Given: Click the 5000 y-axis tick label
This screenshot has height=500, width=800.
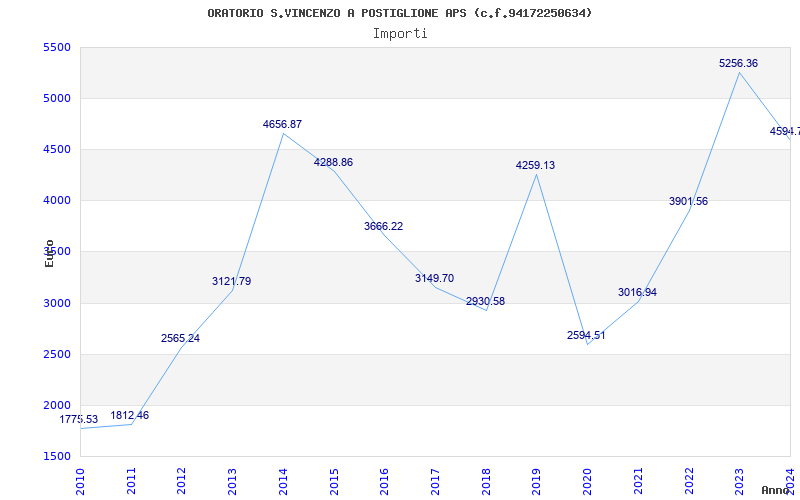Looking at the screenshot, I should [x=56, y=98].
